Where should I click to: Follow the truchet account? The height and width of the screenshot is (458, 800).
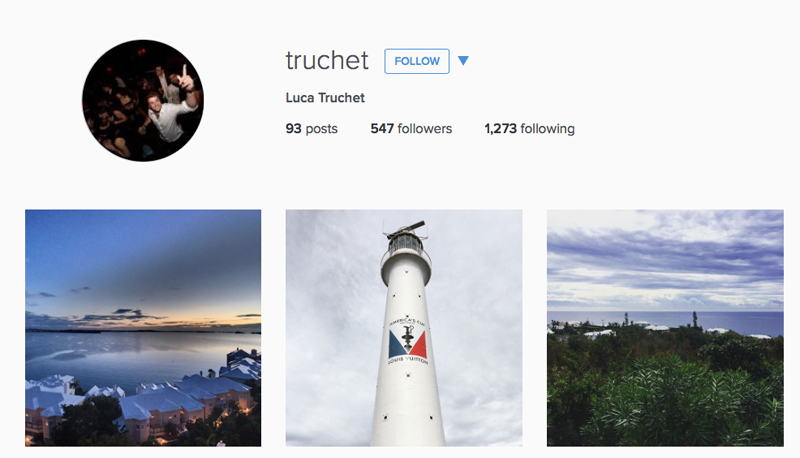(417, 61)
